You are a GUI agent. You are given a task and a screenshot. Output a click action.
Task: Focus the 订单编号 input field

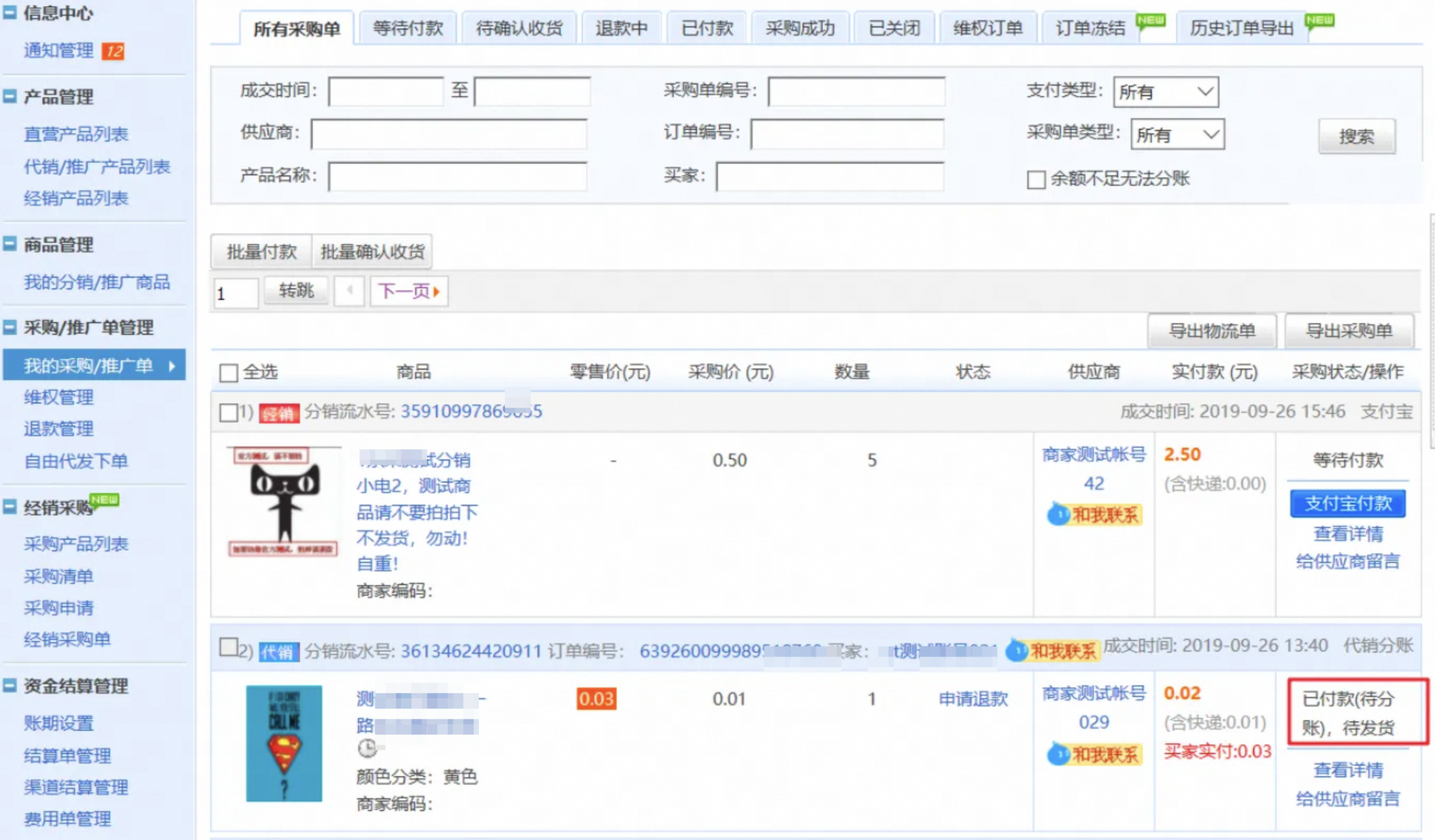point(847,134)
